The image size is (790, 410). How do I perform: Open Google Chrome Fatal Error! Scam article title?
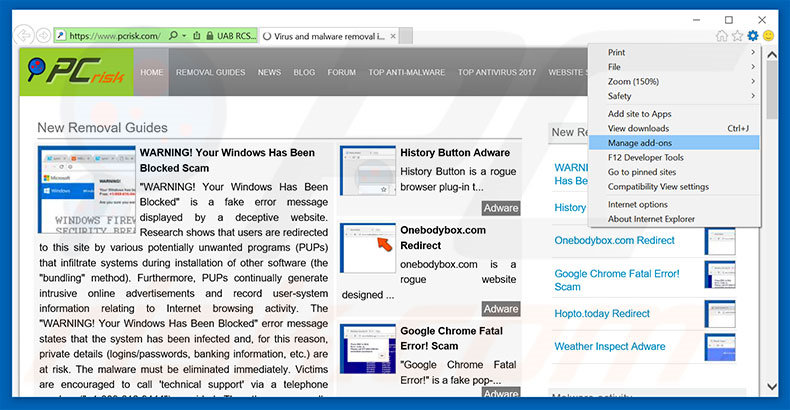pos(451,338)
